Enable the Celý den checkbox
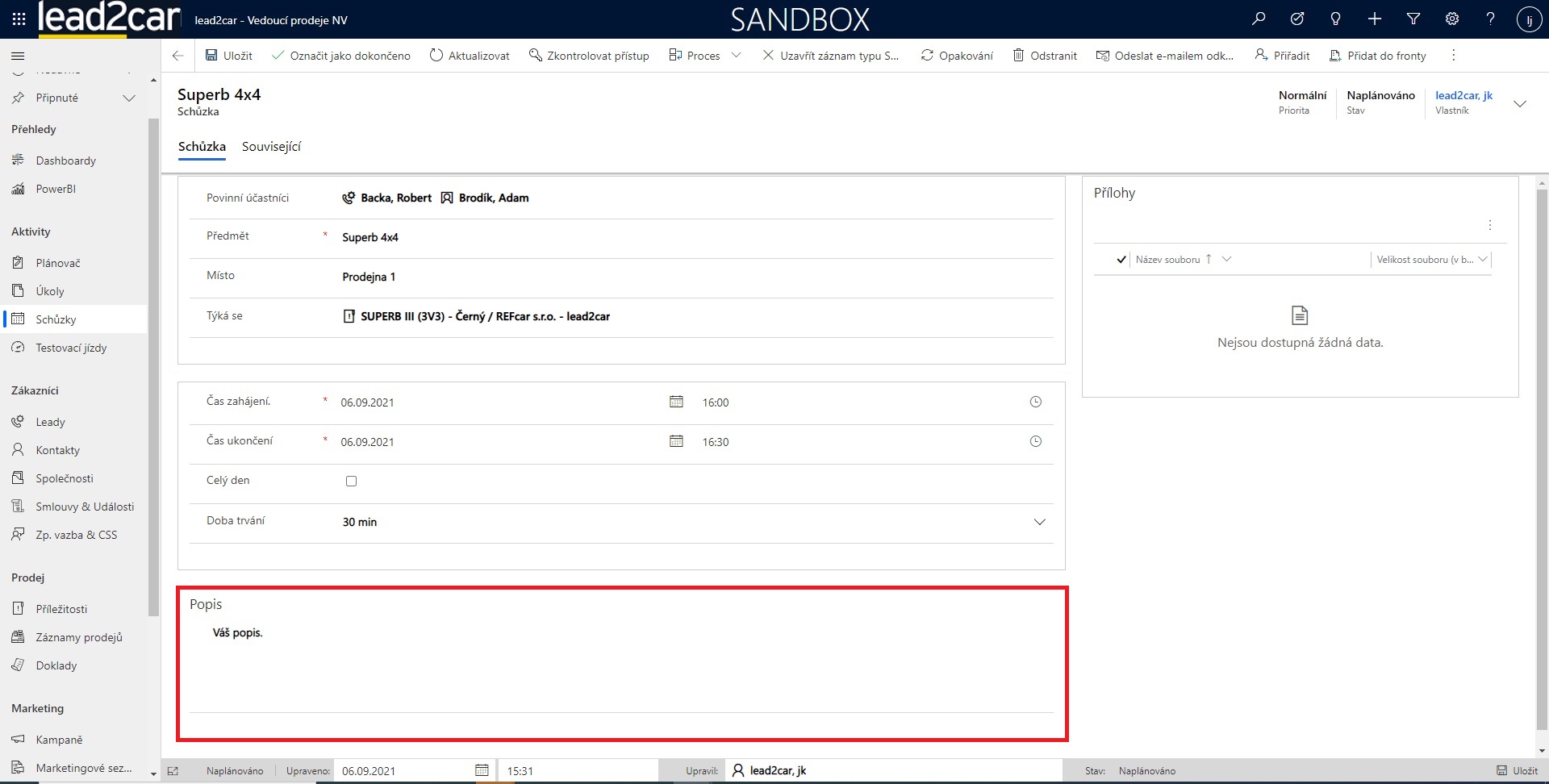The width and height of the screenshot is (1549, 784). [x=351, y=482]
